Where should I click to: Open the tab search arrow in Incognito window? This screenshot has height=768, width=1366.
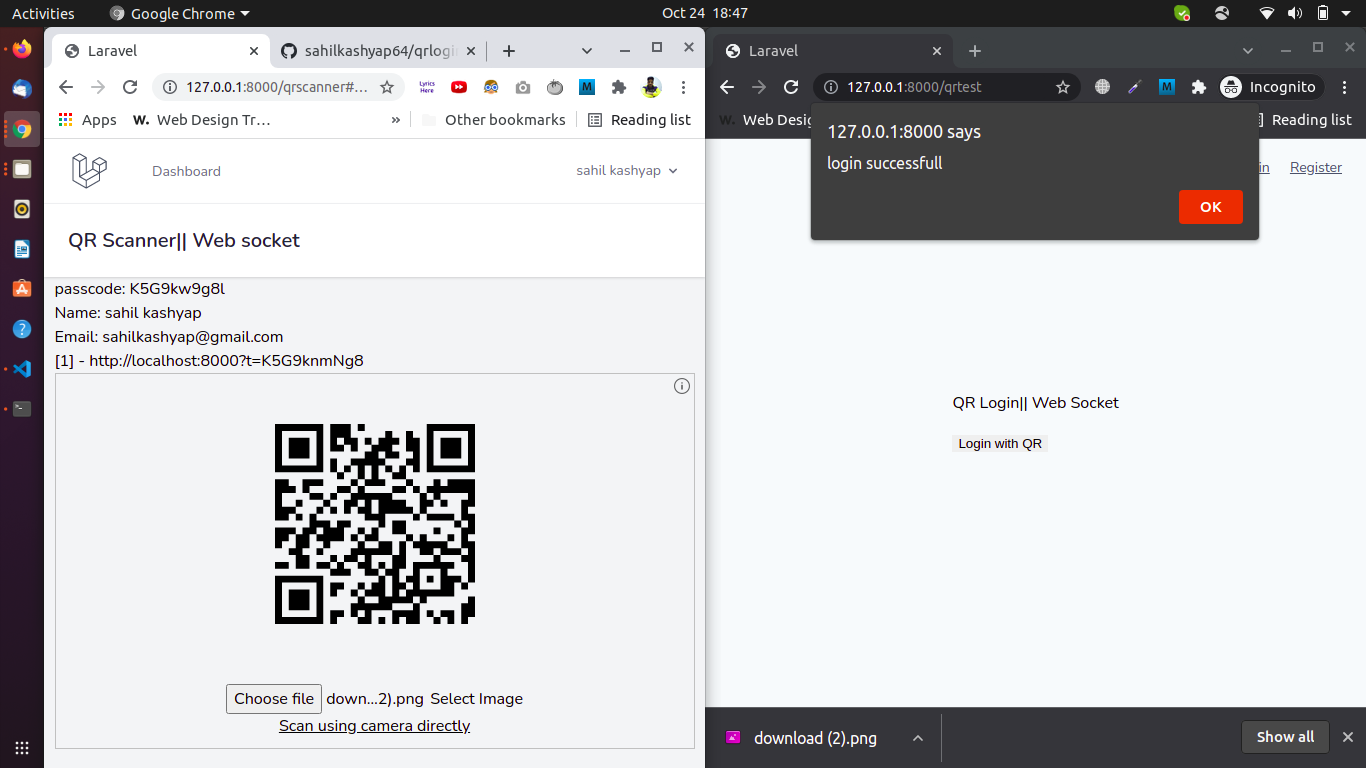[1248, 50]
